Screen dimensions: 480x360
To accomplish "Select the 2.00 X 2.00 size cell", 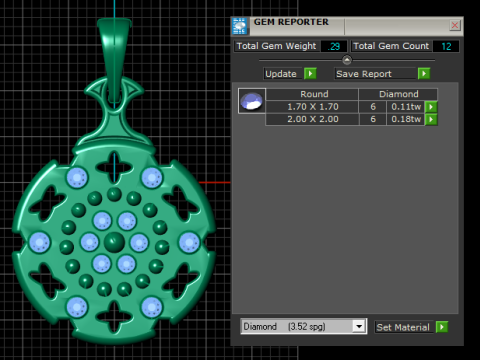I will click(312, 119).
